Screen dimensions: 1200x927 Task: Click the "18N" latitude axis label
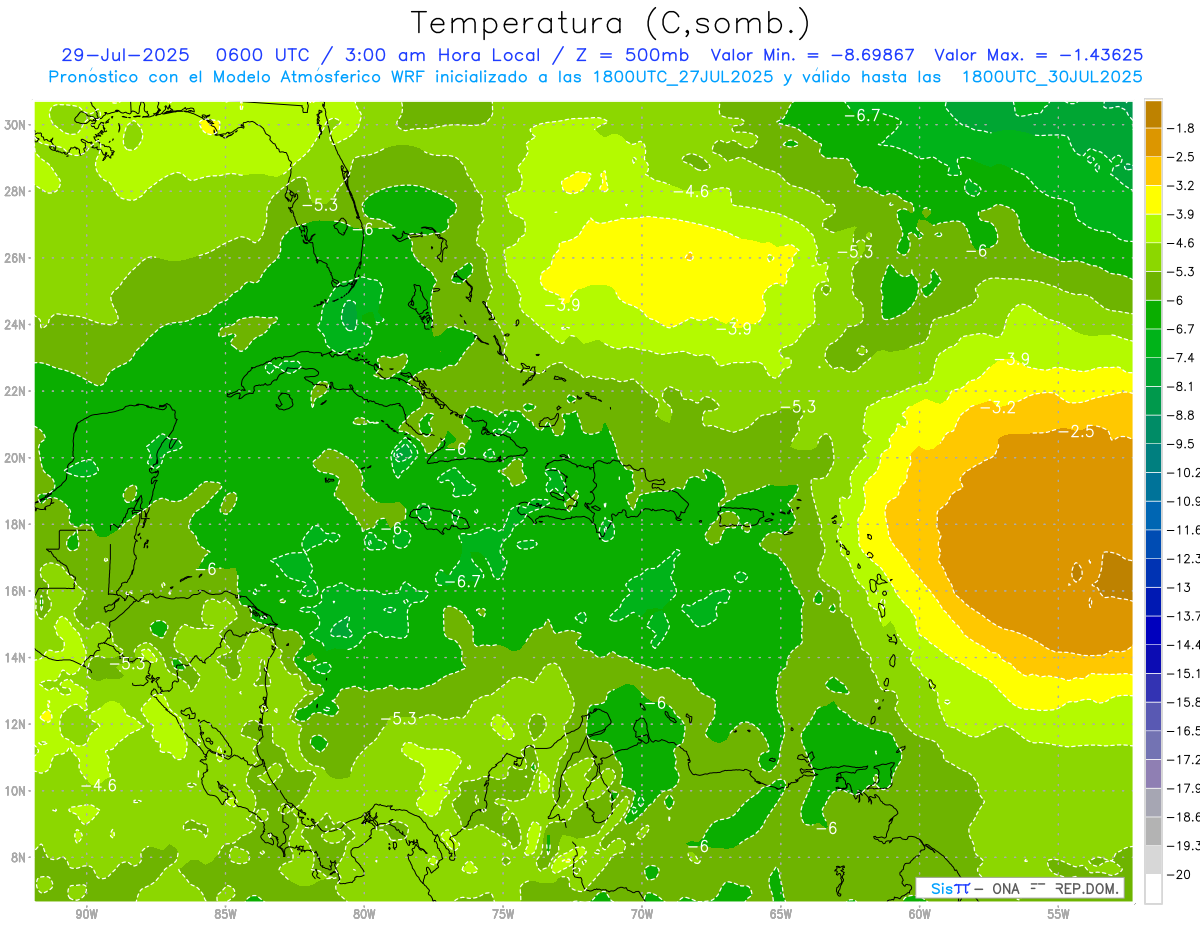click(x=16, y=524)
